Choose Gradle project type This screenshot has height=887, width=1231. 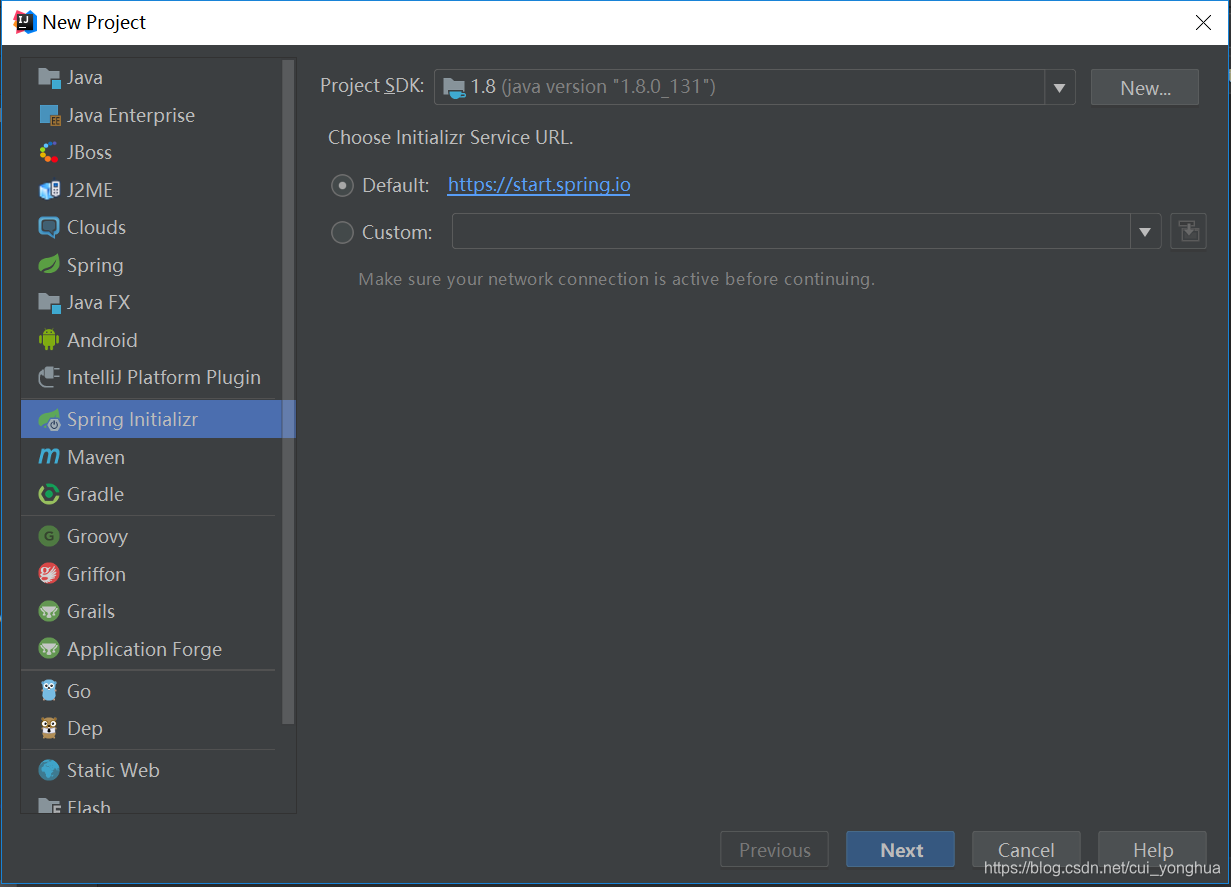click(151, 494)
